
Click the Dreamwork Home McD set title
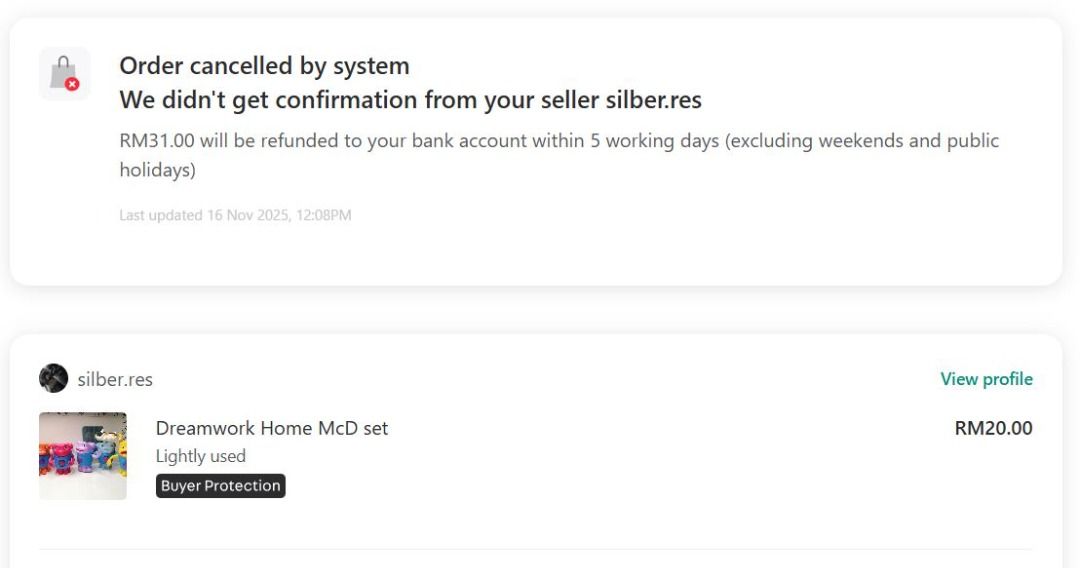point(271,428)
